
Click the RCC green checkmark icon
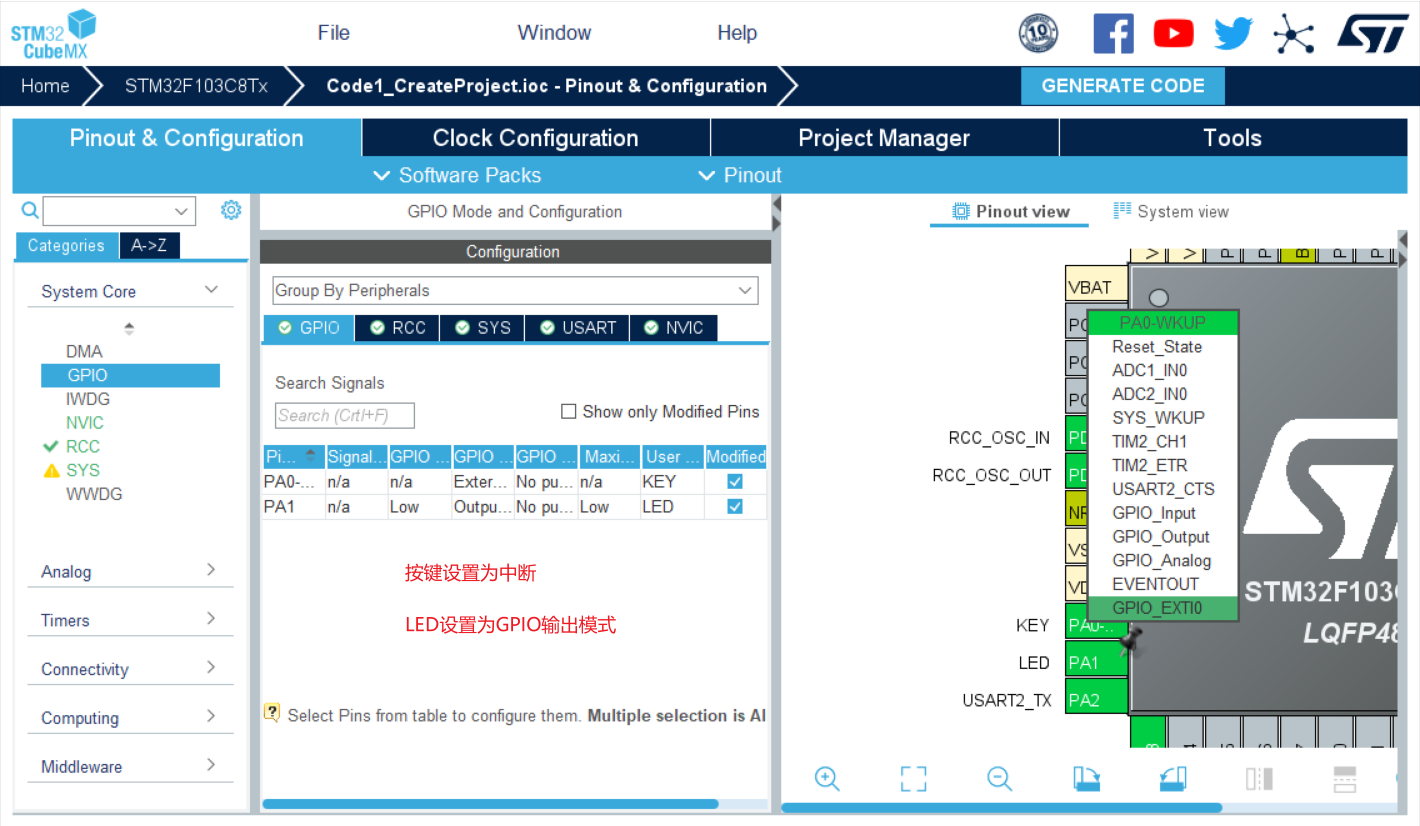pyautogui.click(x=52, y=446)
